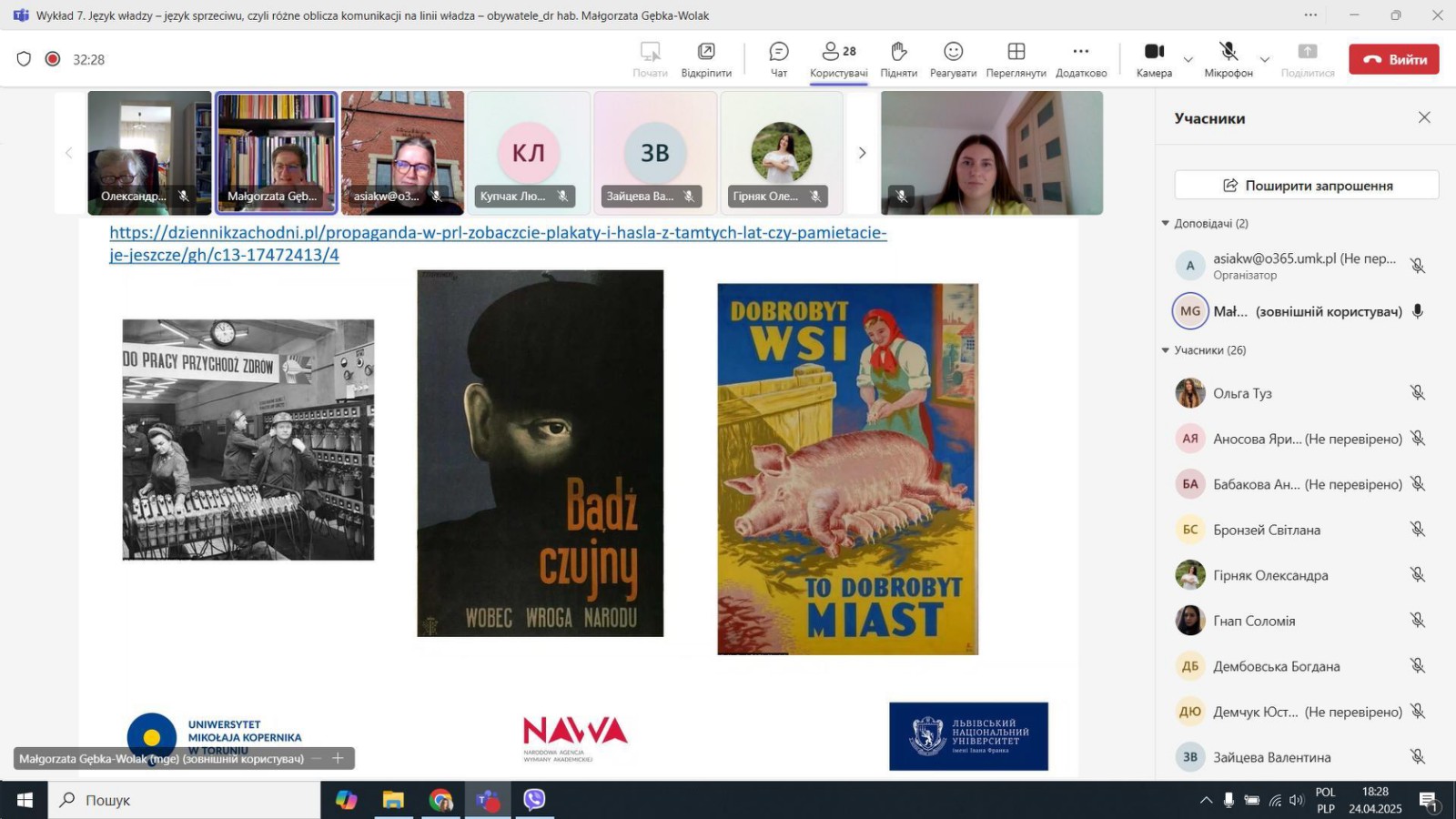Click the shield privacy icon
Viewport: 1456px width, 819px height.
(24, 59)
